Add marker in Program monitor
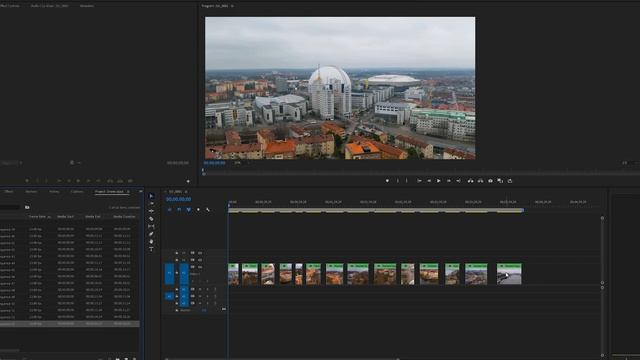640x360 pixels. click(x=387, y=181)
